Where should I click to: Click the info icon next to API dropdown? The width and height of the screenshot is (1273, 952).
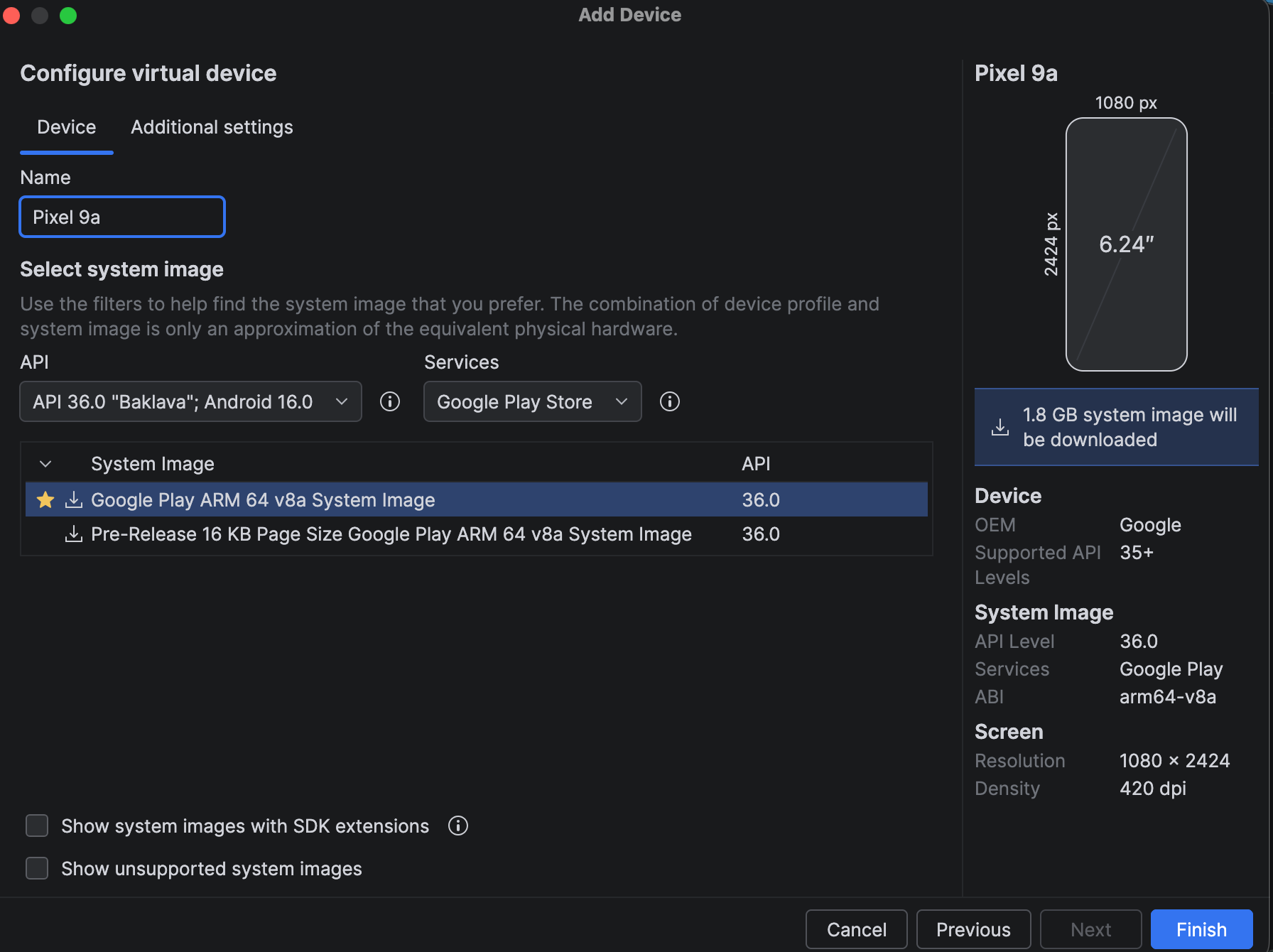tap(390, 401)
